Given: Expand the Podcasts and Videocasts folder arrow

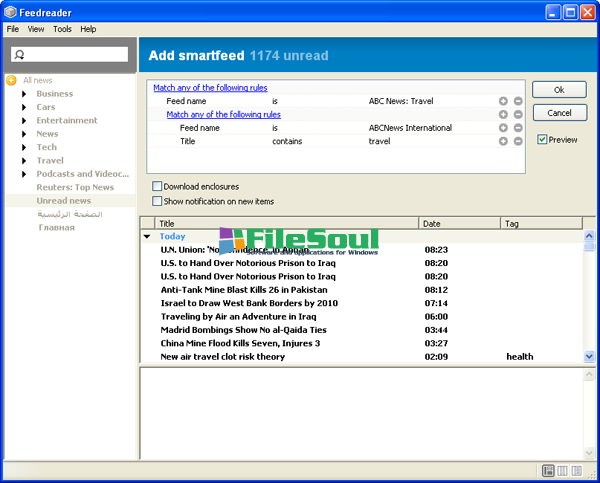Looking at the screenshot, I should pyautogui.click(x=24, y=174).
